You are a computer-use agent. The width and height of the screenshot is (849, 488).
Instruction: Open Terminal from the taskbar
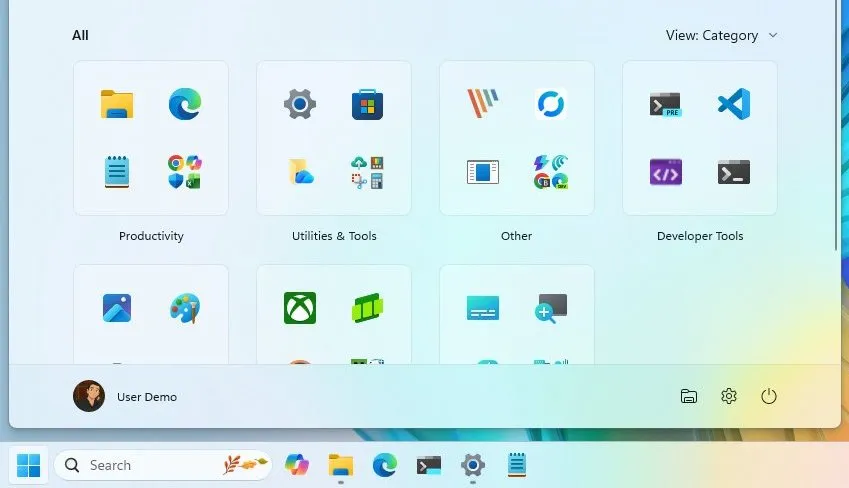(x=429, y=465)
